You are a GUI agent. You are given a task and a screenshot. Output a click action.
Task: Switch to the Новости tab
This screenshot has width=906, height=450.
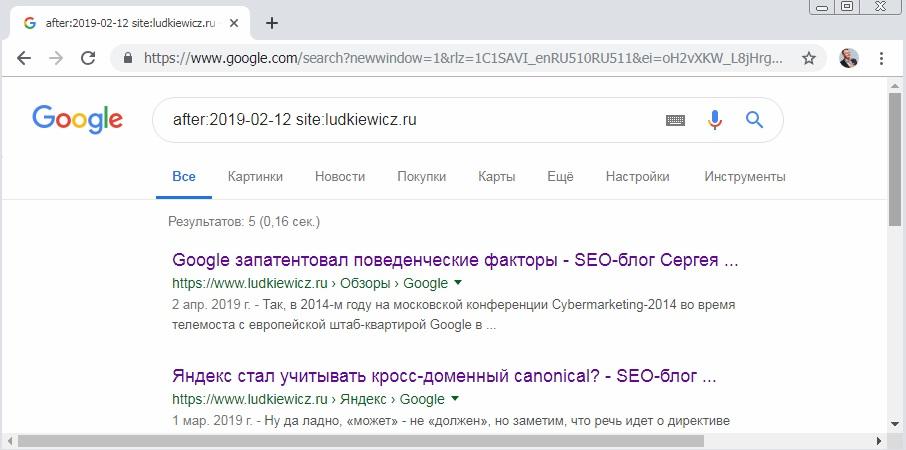click(340, 176)
